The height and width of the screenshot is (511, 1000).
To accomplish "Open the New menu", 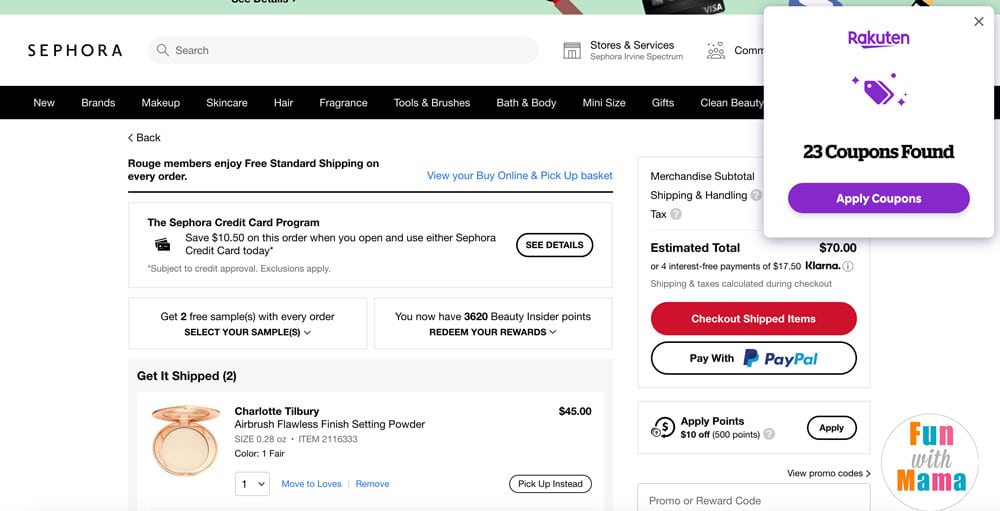I will 44,103.
